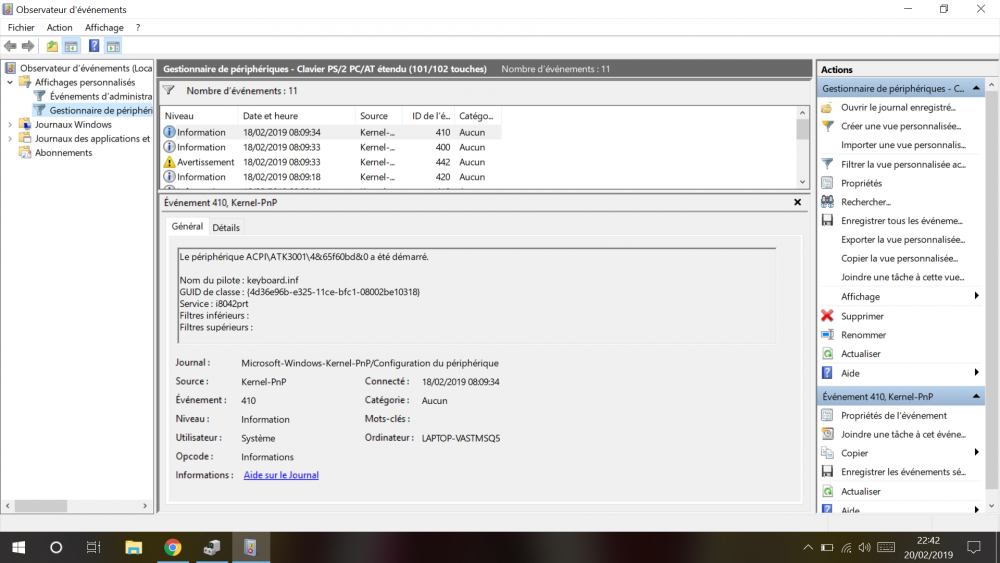Click Supprimer red X in Actions pane
Screen dimensions: 1000x563
pos(862,316)
